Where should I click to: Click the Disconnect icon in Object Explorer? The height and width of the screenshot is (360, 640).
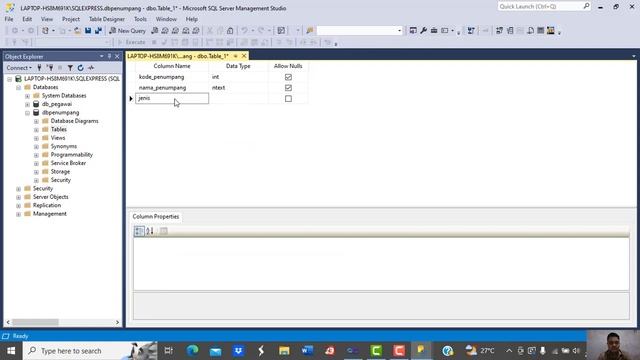(x=50, y=68)
